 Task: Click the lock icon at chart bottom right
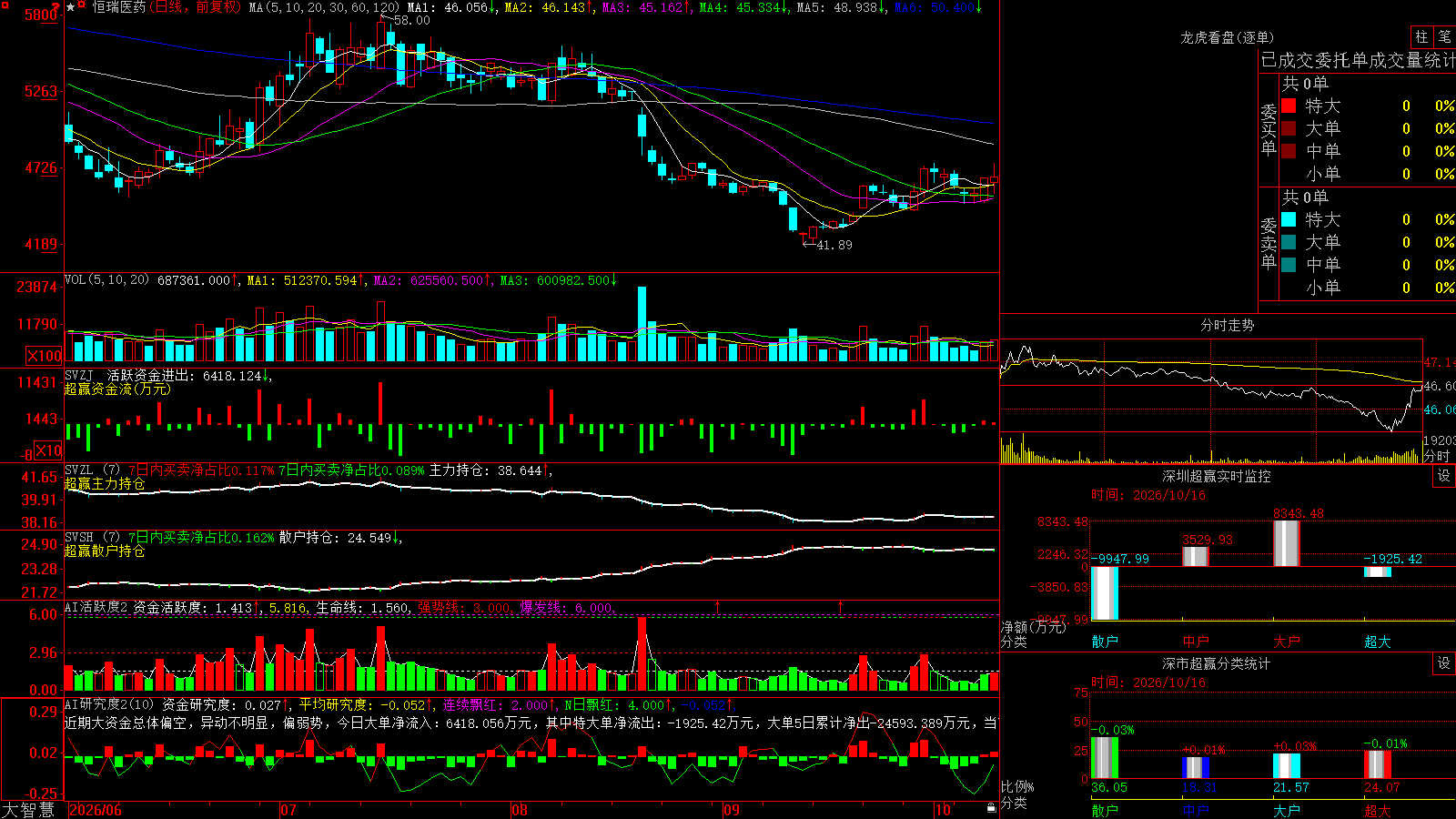coord(992,807)
